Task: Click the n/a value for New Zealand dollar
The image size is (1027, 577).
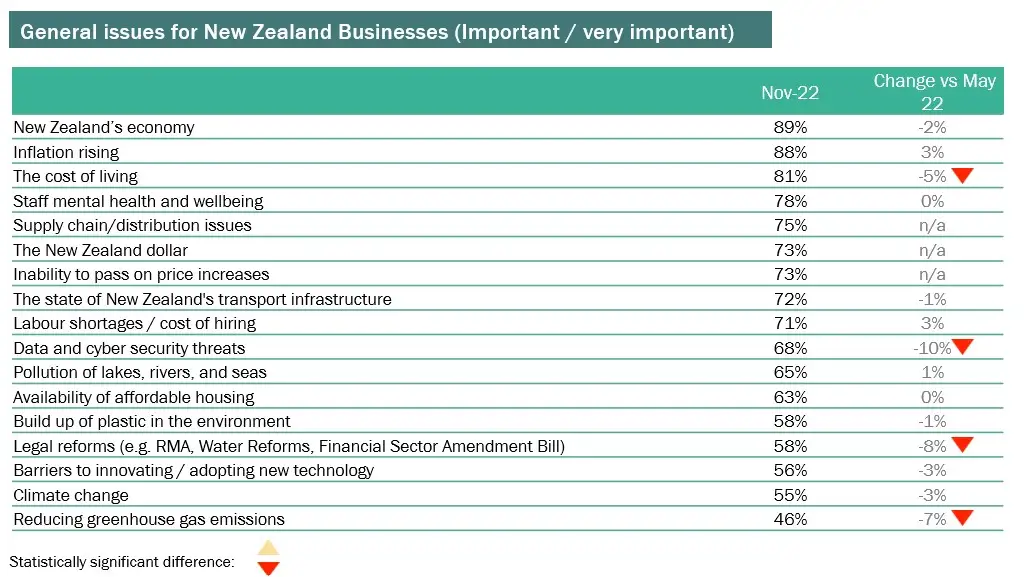Action: pyautogui.click(x=932, y=250)
